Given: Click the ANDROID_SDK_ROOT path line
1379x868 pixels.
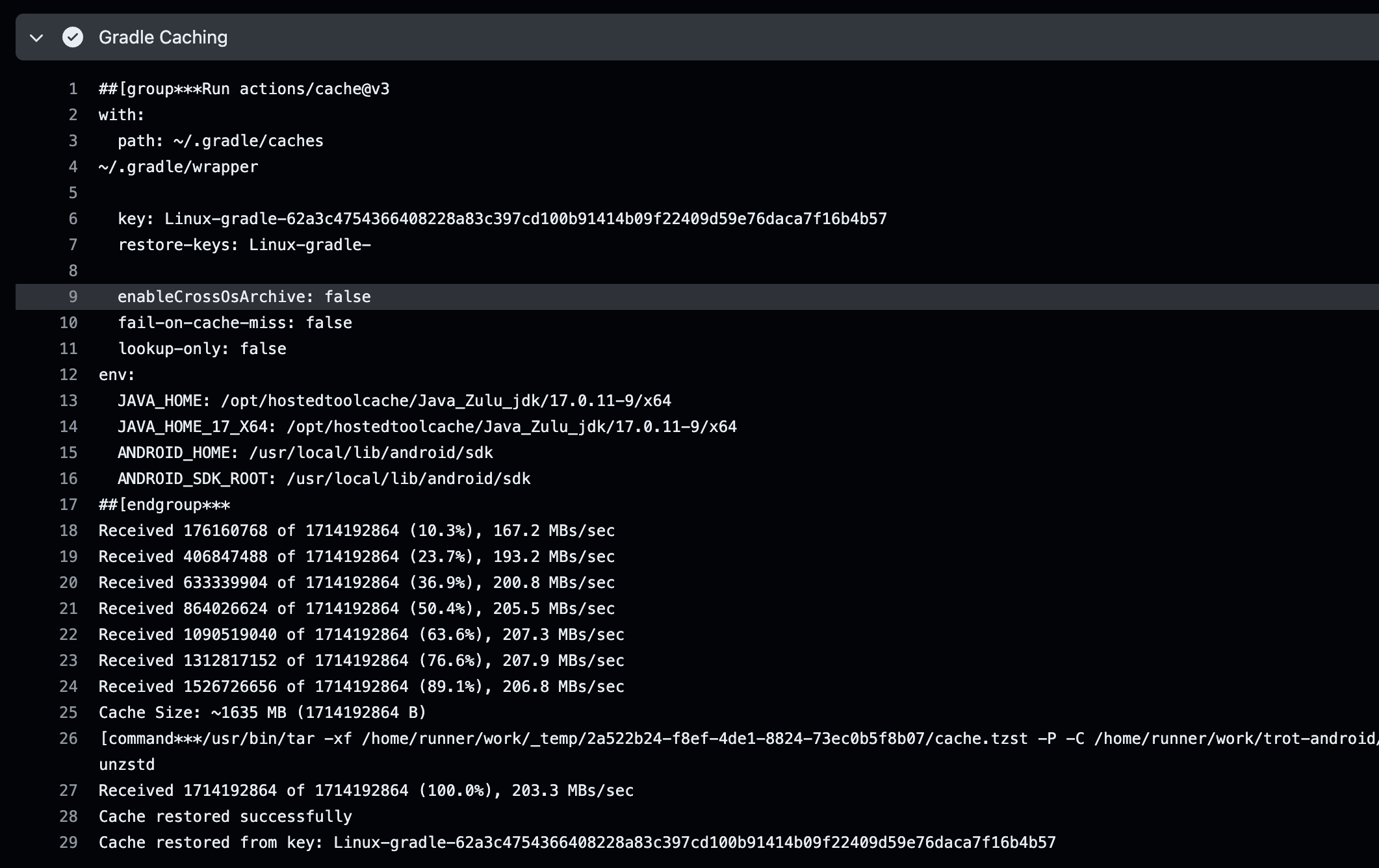Looking at the screenshot, I should click(x=324, y=479).
